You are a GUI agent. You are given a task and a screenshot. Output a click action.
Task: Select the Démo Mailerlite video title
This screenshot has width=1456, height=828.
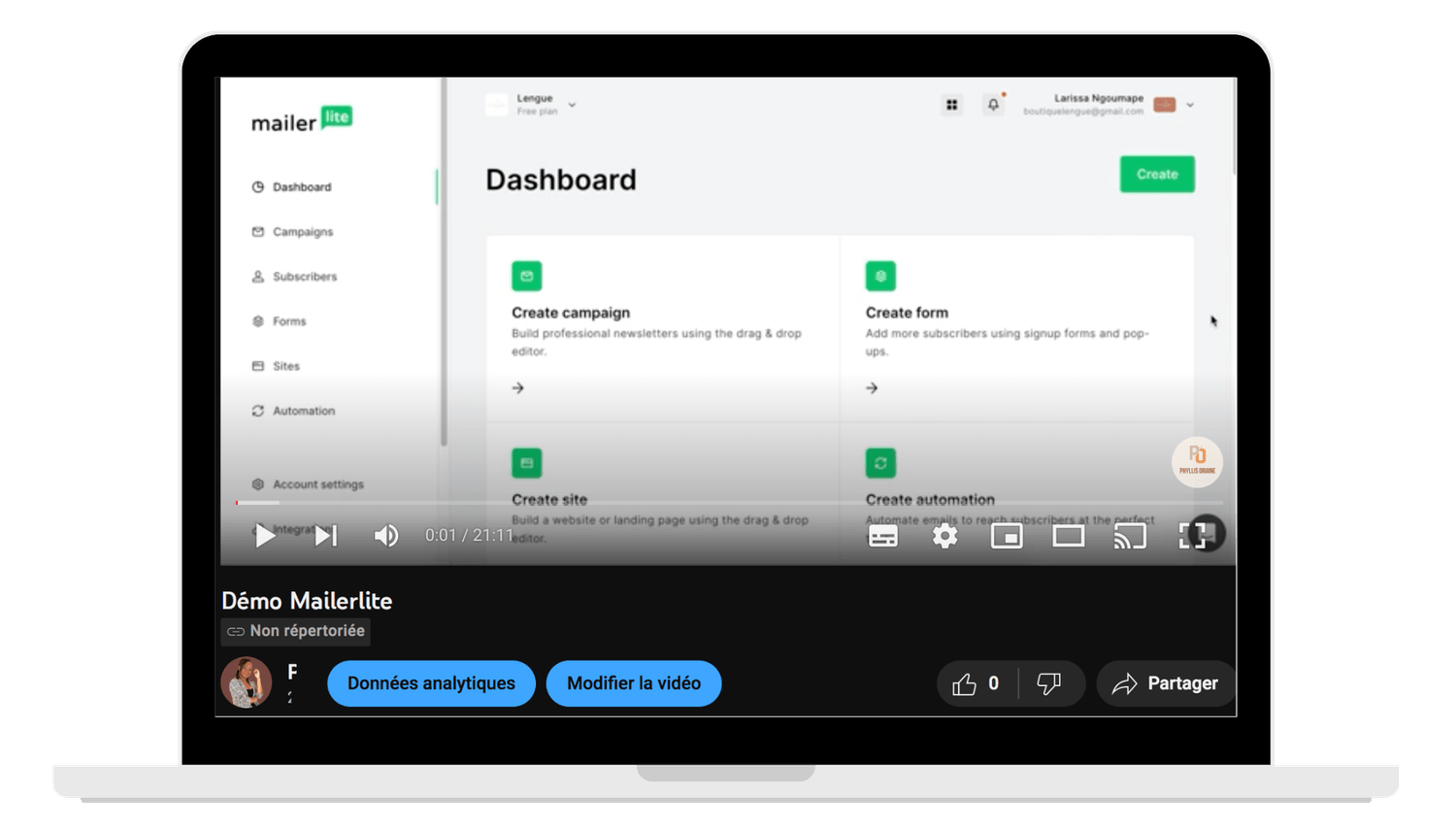[x=307, y=601]
